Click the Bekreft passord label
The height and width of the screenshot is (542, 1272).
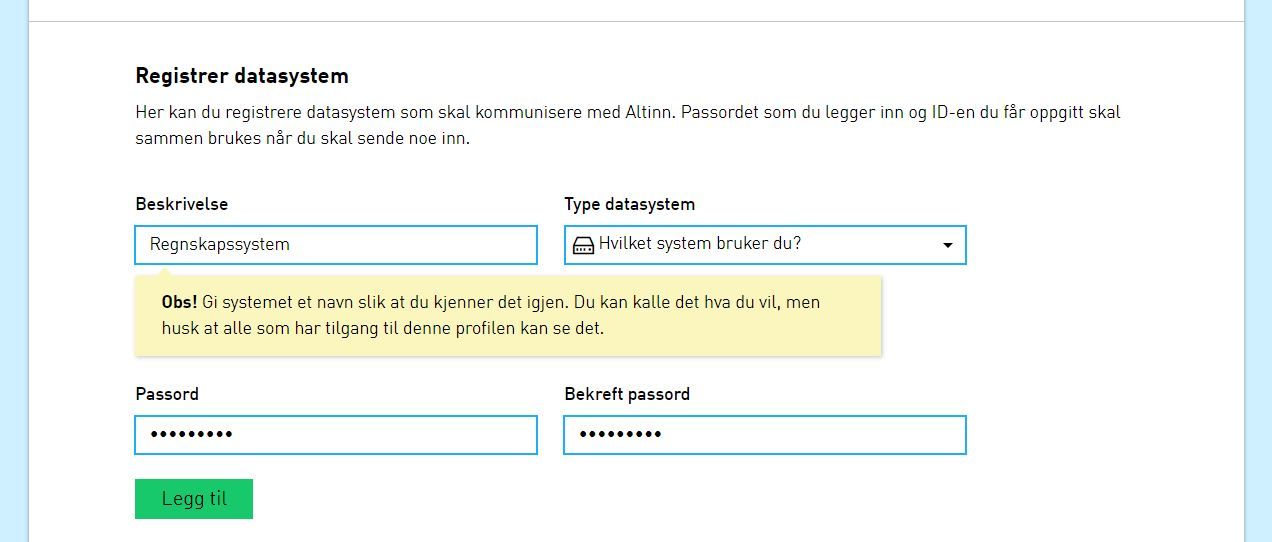627,394
